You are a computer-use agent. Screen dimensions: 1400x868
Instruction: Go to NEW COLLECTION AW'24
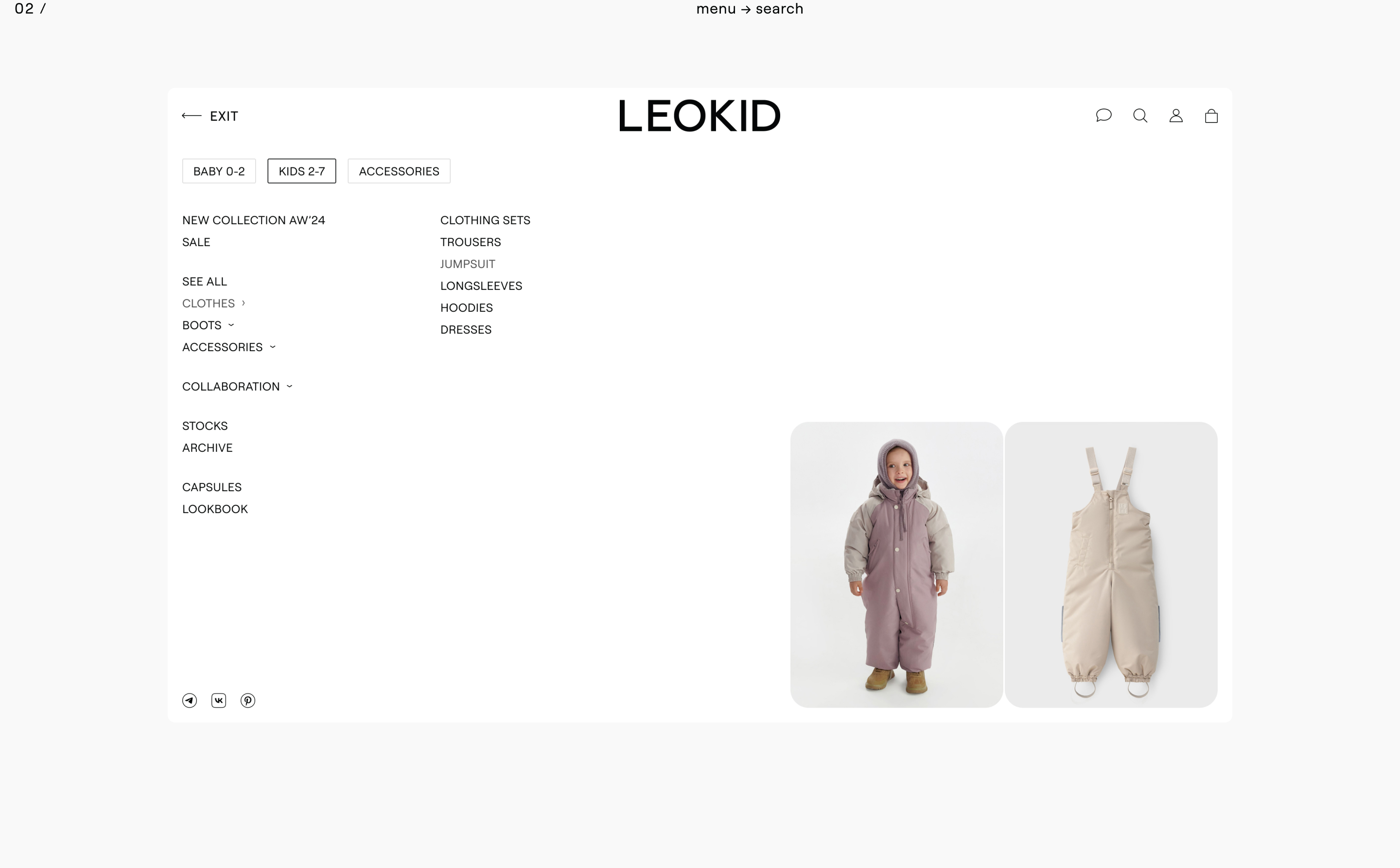(254, 220)
